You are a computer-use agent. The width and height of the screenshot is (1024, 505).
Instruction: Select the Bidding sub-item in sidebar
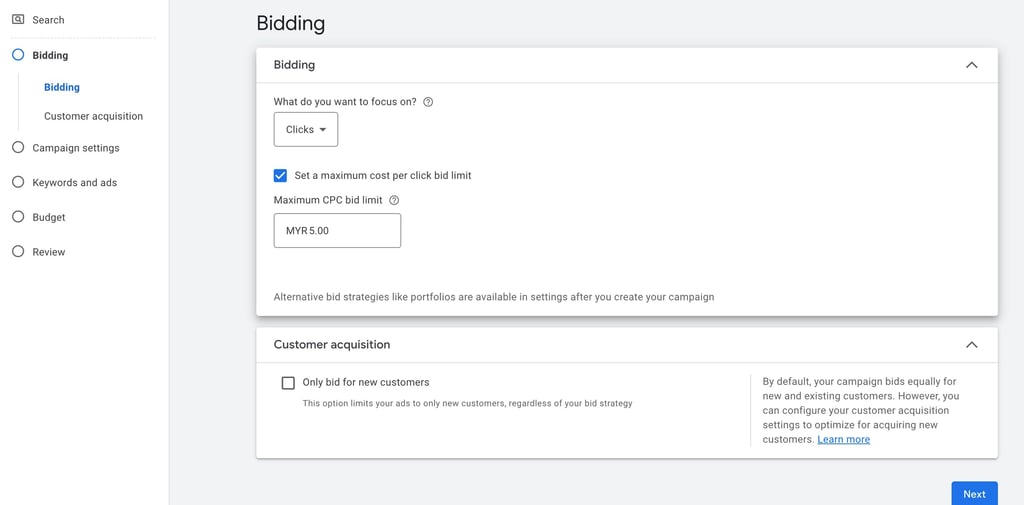tap(62, 87)
